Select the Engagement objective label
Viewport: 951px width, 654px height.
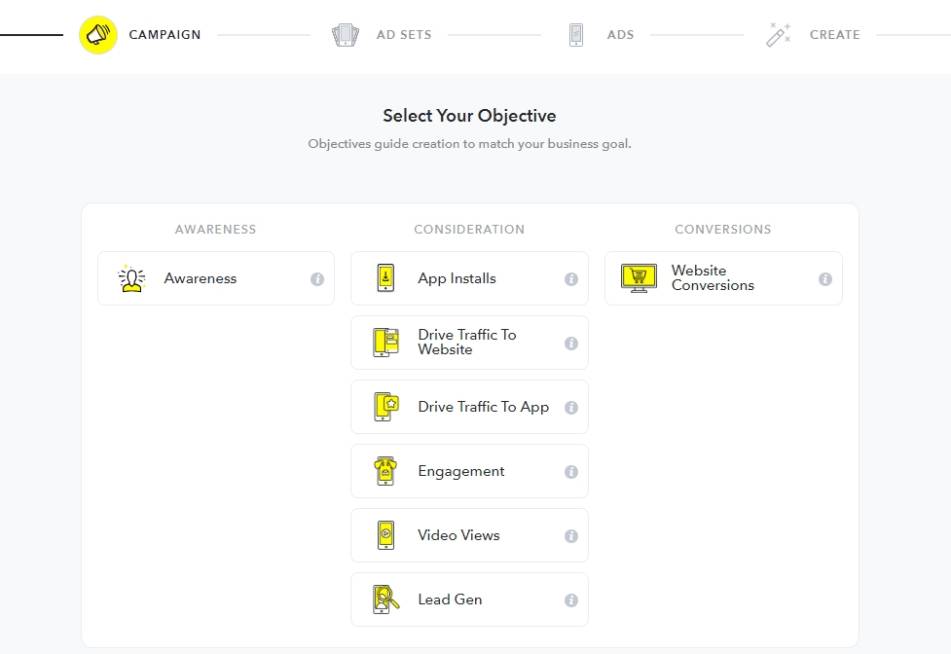[461, 471]
